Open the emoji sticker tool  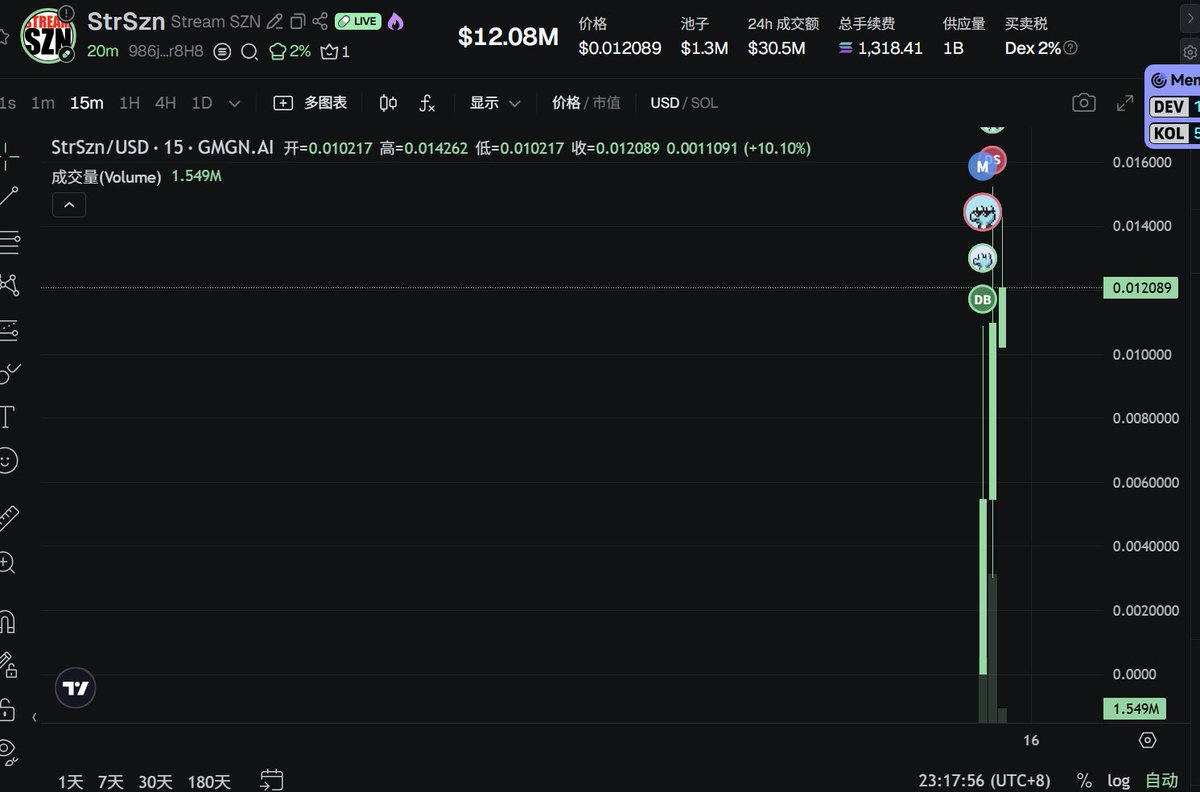(x=8, y=461)
